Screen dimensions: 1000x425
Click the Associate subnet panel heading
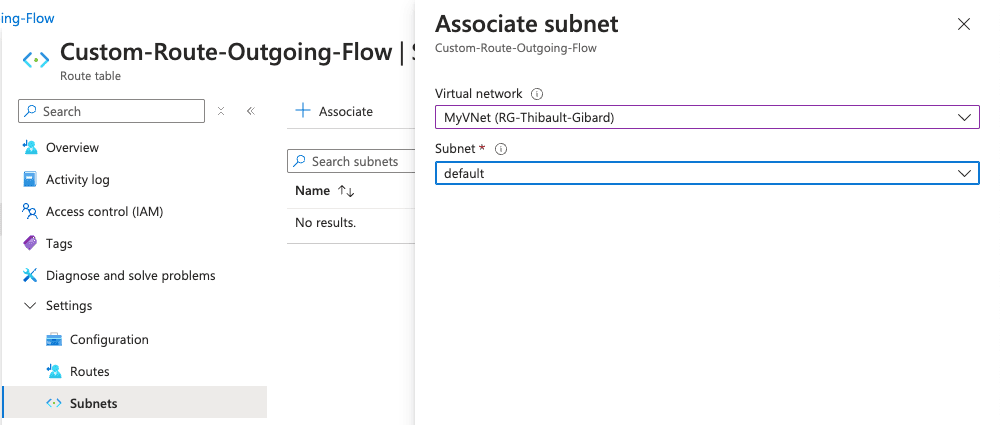[527, 24]
